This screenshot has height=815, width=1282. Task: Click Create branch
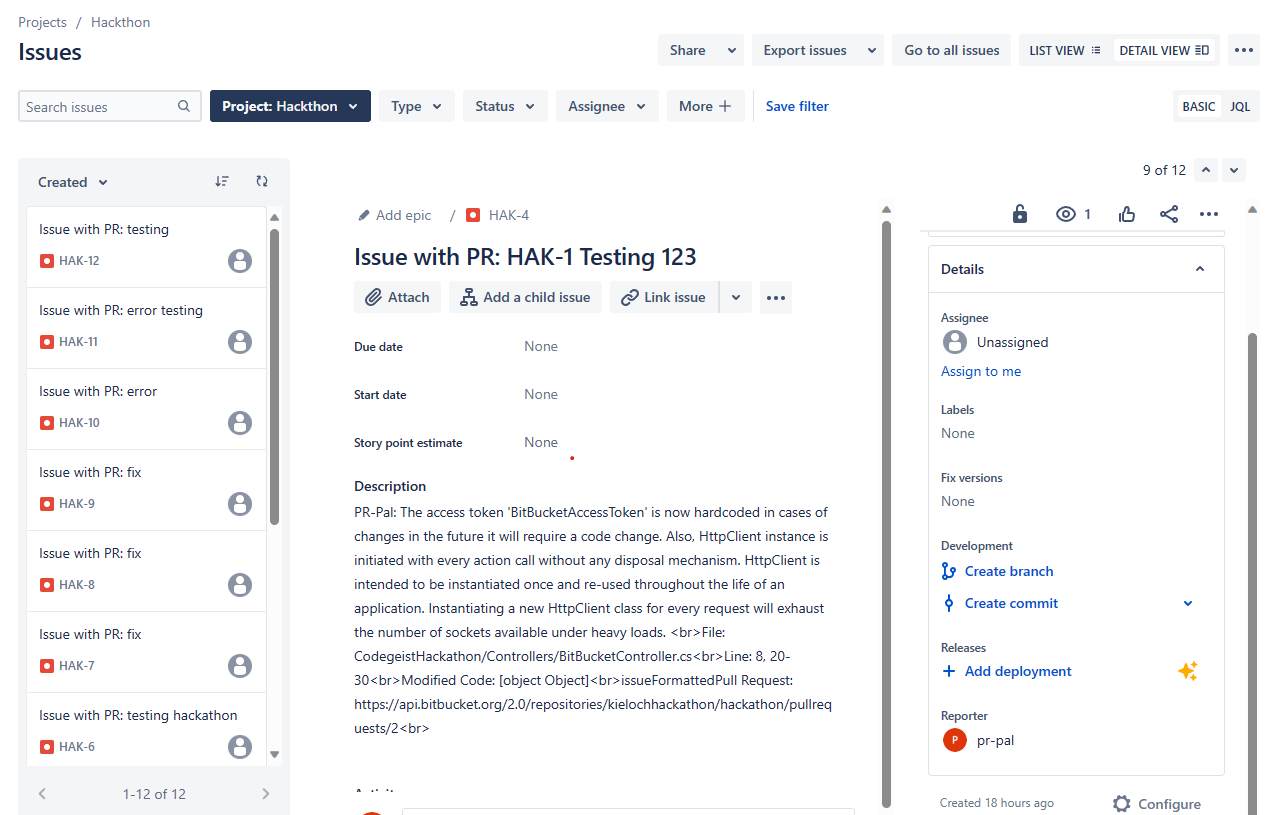pyautogui.click(x=998, y=571)
